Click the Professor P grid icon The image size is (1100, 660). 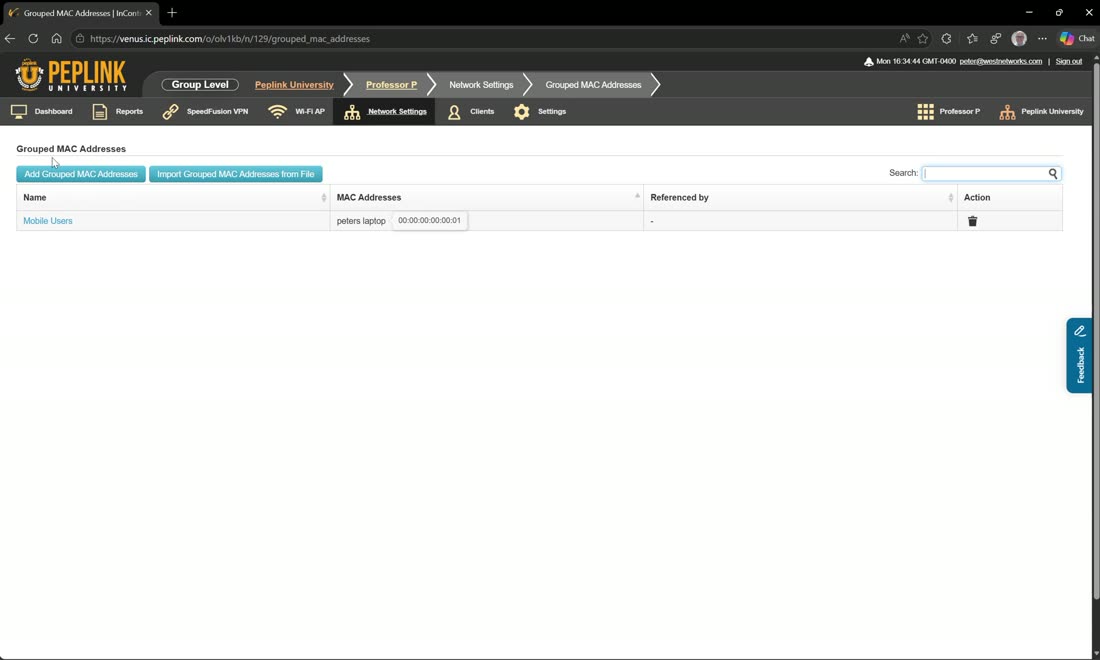coord(925,112)
